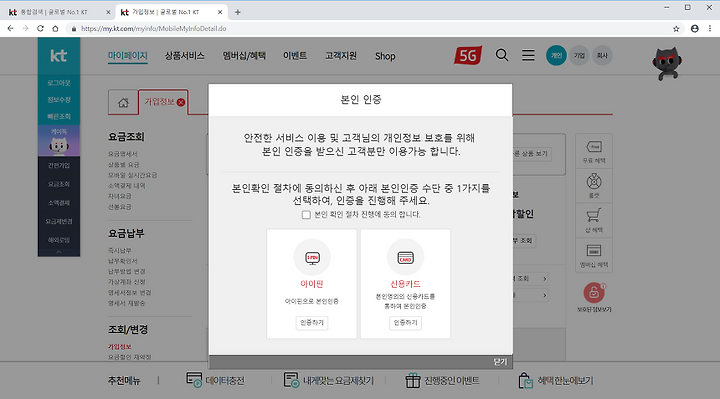This screenshot has height=399, width=720.
Task: Open the 고객지원 menu
Action: pos(341,56)
